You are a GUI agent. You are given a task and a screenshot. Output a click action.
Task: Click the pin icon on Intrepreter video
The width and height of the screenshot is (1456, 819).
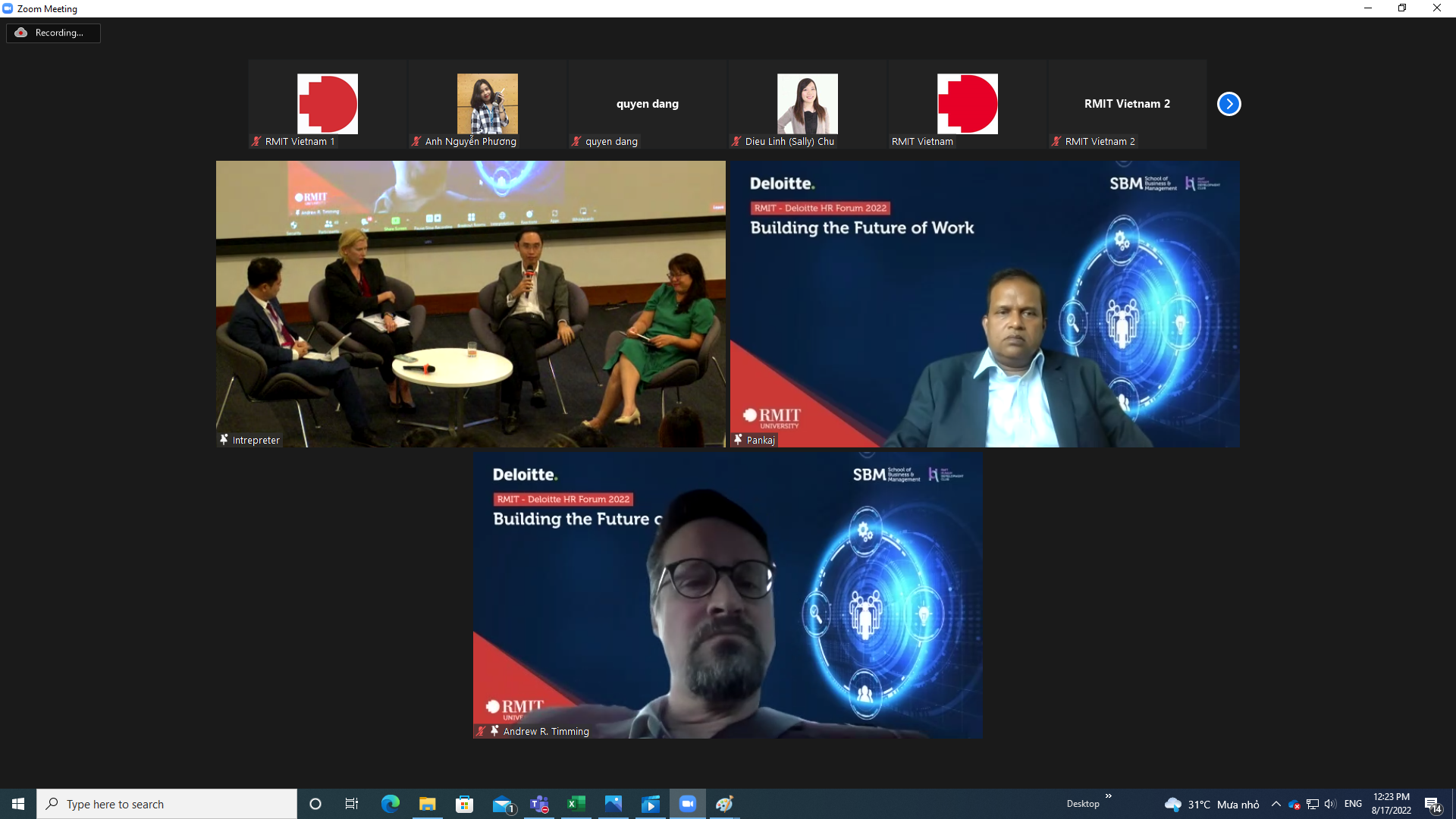click(x=224, y=440)
